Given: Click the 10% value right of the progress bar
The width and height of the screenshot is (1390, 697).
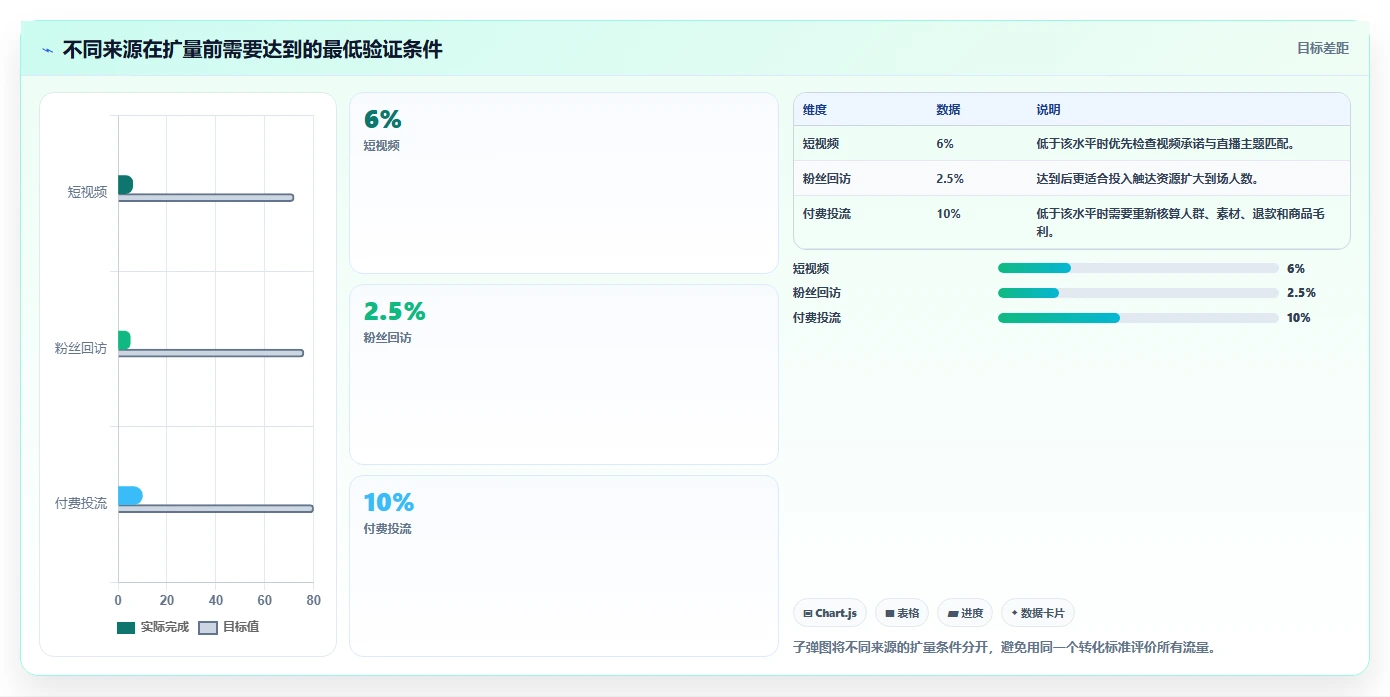Looking at the screenshot, I should click(x=1299, y=318).
